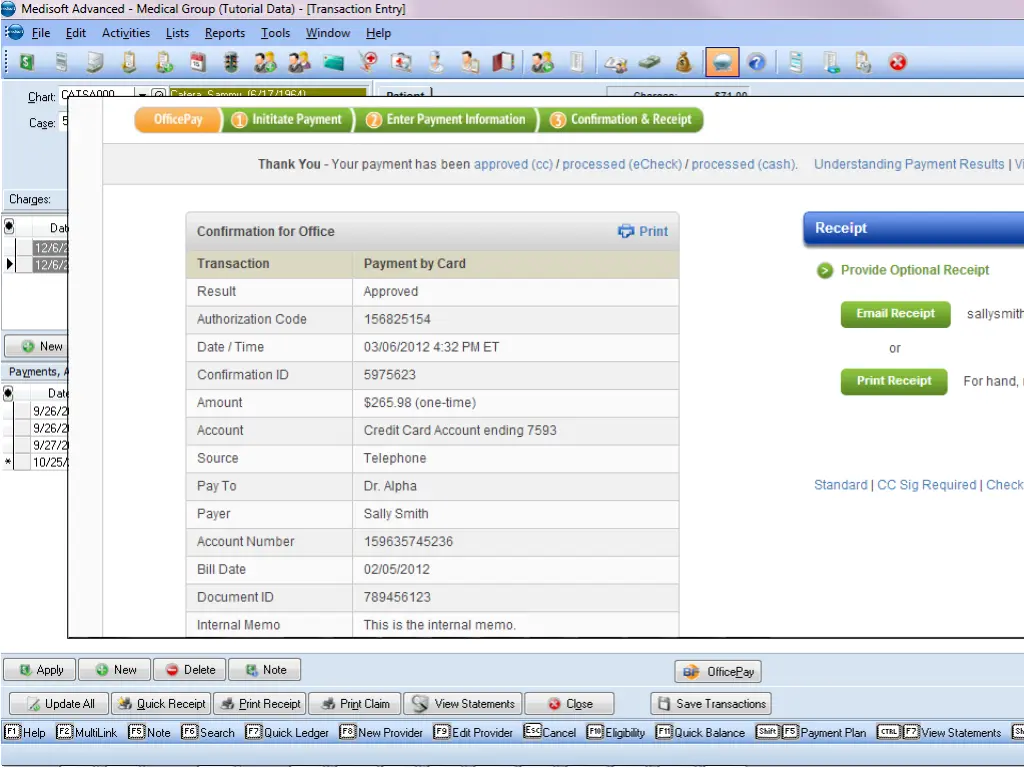Click the Standard receipt link
Screen dimensions: 1024x768
click(840, 485)
